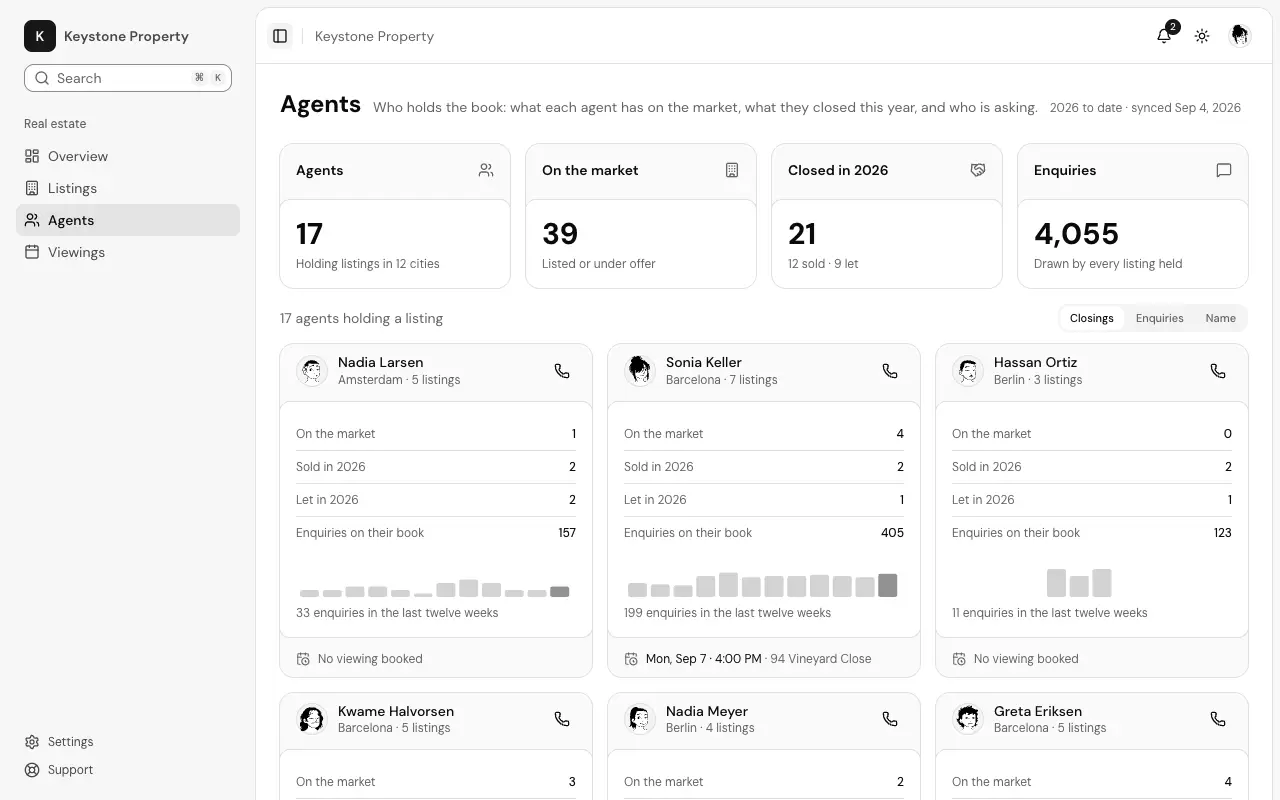Open Listings in sidebar
The image size is (1280, 800).
pyautogui.click(x=128, y=188)
